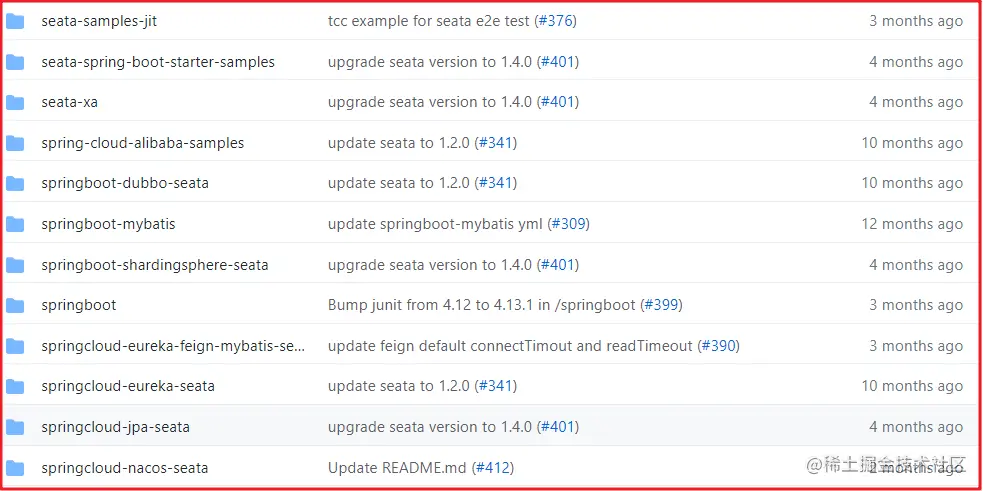The height and width of the screenshot is (491, 983).
Task: Click '4 months ago' in springcloud-jpa-seata row
Action: [x=916, y=427]
